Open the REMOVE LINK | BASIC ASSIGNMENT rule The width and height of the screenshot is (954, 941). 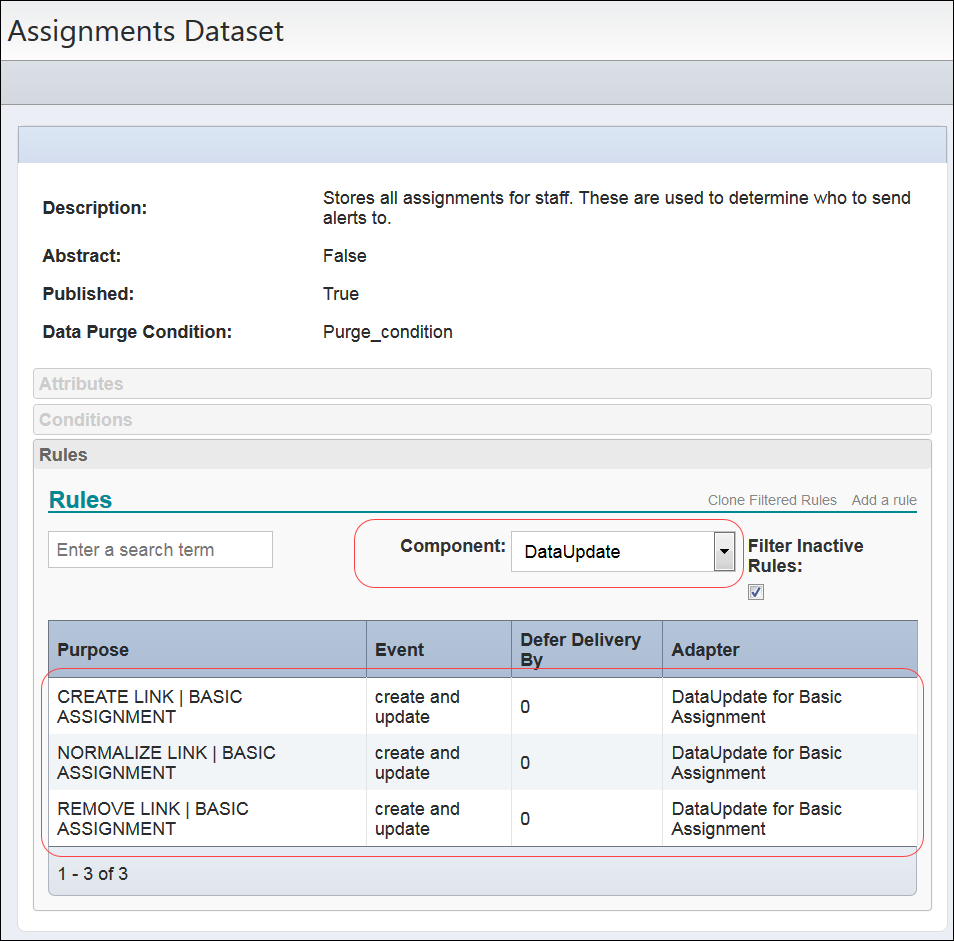tap(160, 818)
